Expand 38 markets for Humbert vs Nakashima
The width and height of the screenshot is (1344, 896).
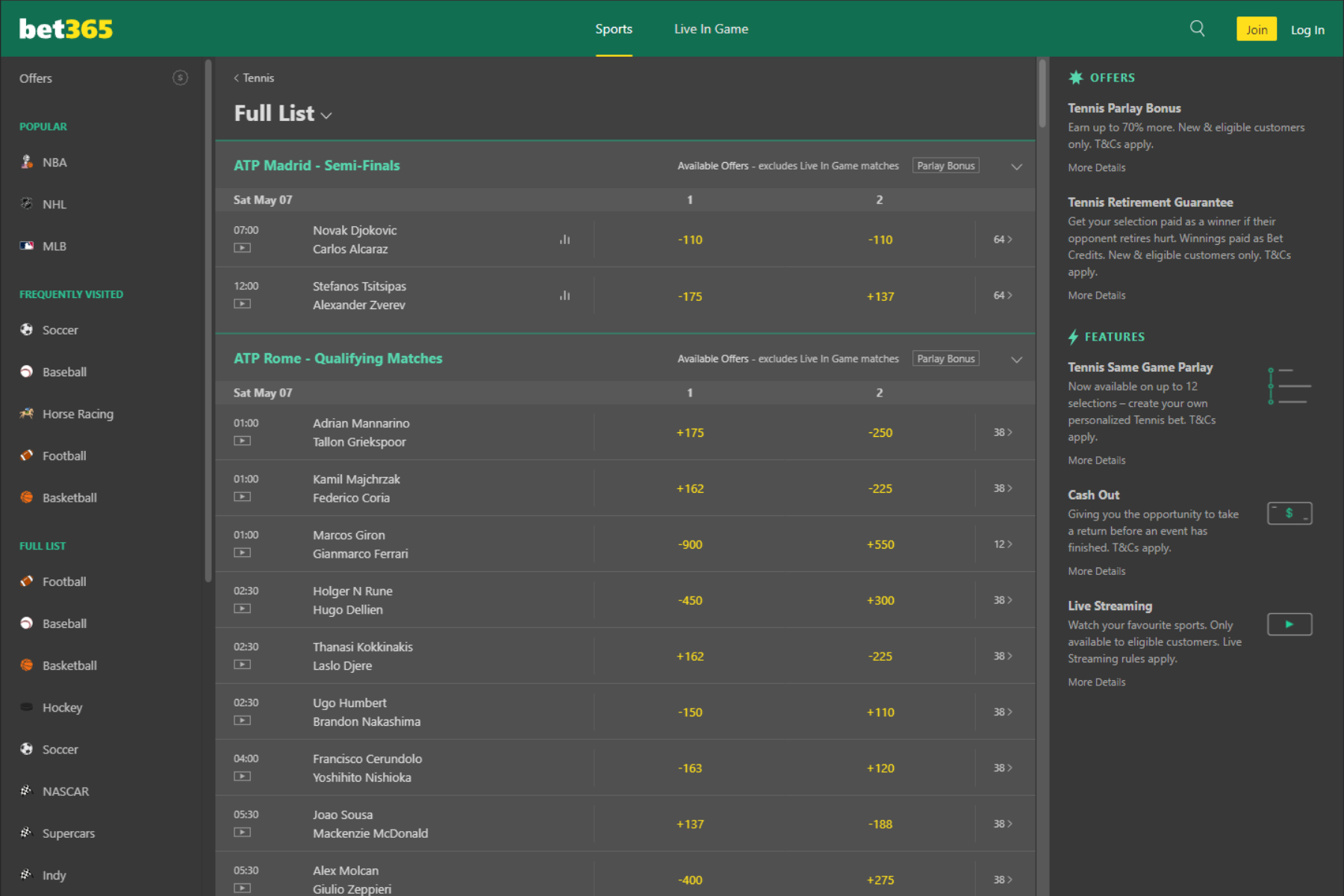coord(1003,712)
